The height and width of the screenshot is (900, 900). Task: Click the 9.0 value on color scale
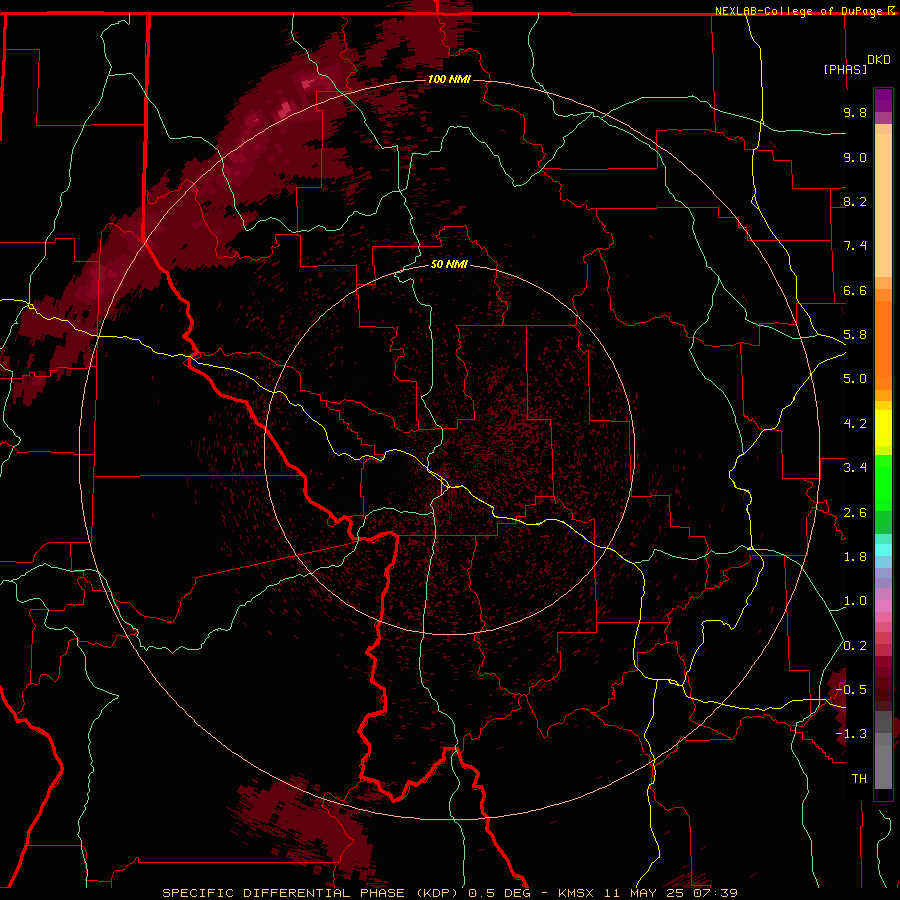[855, 157]
